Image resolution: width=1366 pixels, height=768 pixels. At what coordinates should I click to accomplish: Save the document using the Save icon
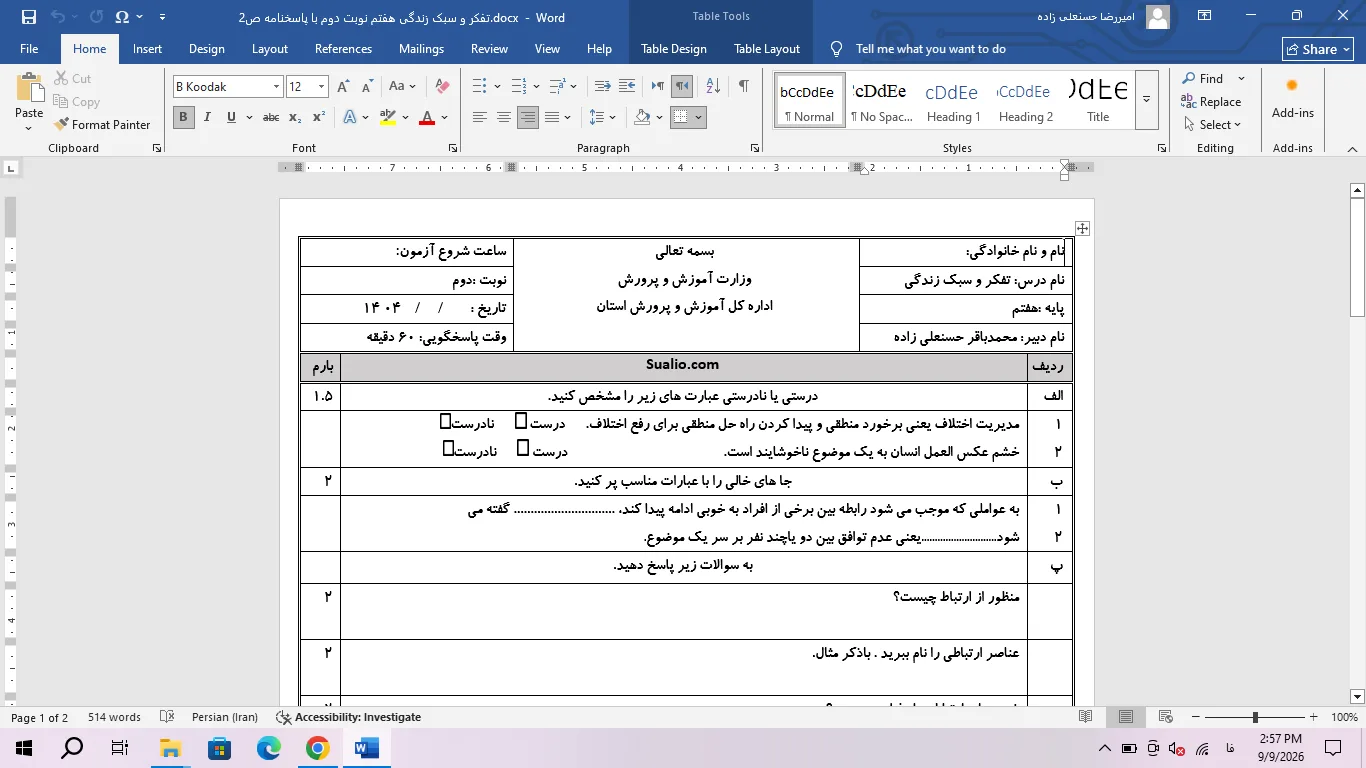tap(28, 17)
